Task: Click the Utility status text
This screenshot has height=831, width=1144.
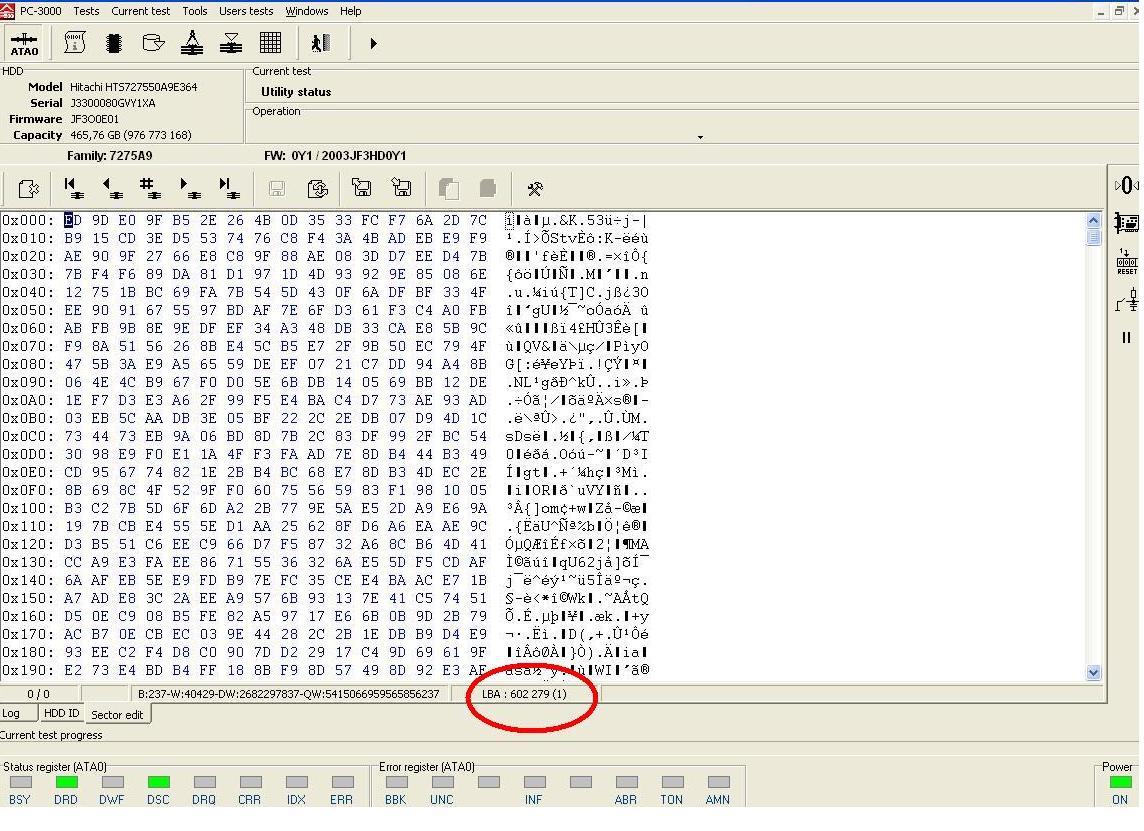Action: [296, 92]
